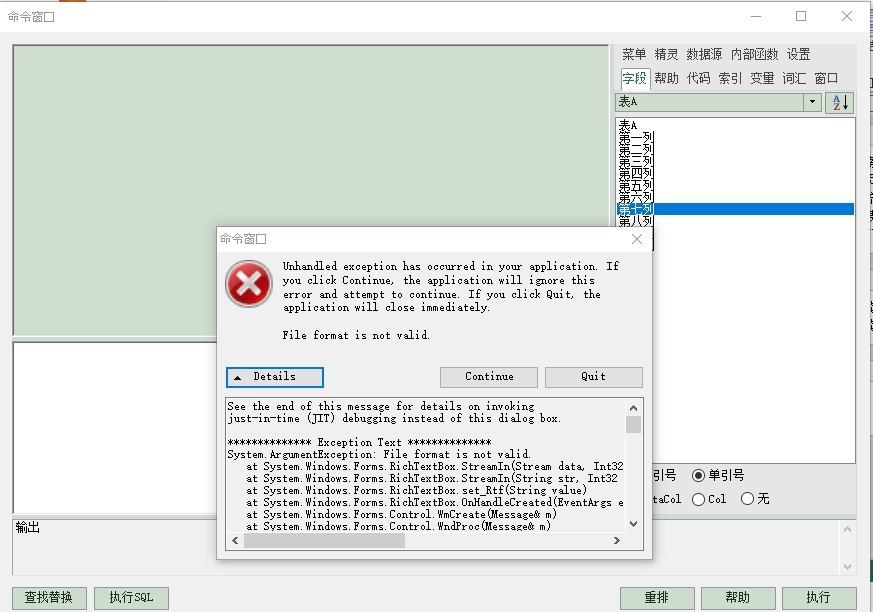This screenshot has height=612, width=873.
Task: Switch to the 内部函数 tab
Action: (754, 54)
